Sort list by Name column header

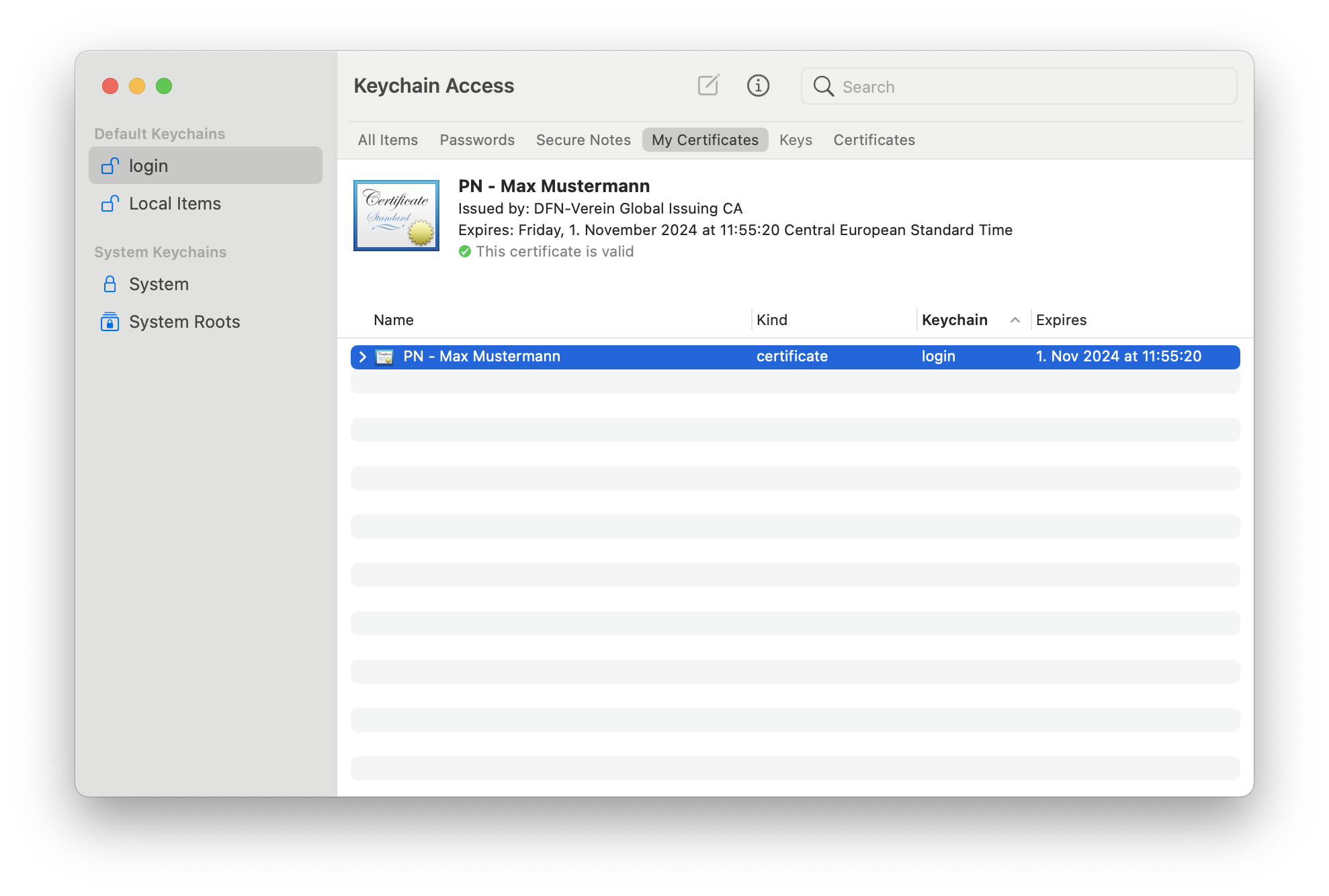tap(394, 320)
